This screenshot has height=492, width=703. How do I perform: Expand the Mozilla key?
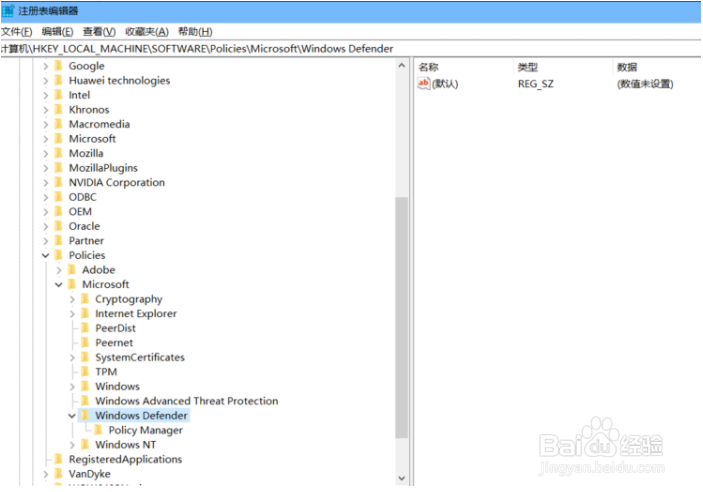(45, 154)
